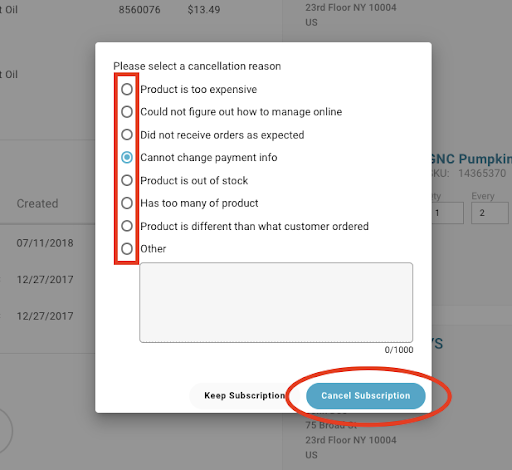This screenshot has height=470, width=512.
Task: Click the Keep Subscription button
Action: 245,396
